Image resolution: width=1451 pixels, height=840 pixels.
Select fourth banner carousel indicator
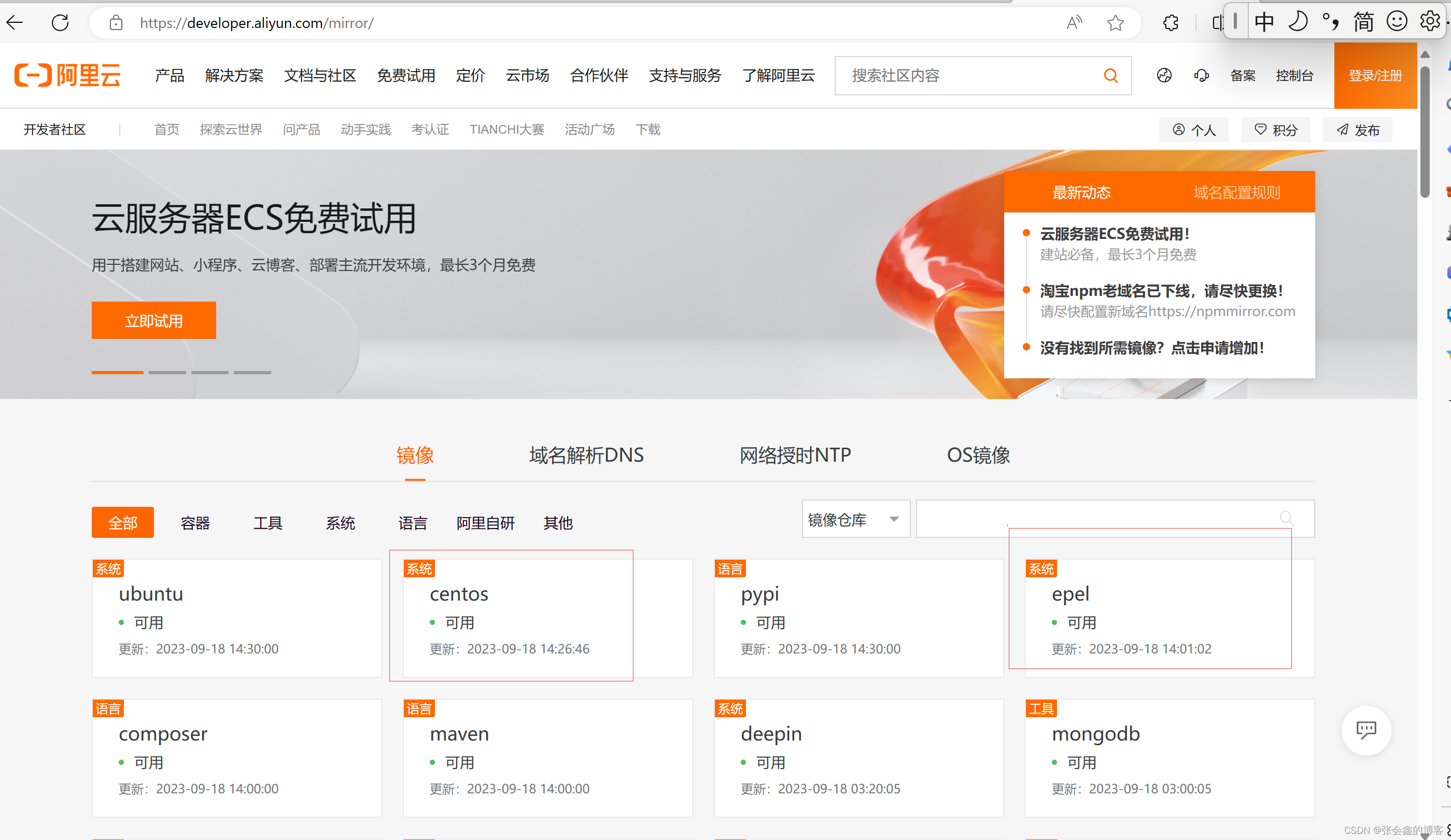pos(252,373)
